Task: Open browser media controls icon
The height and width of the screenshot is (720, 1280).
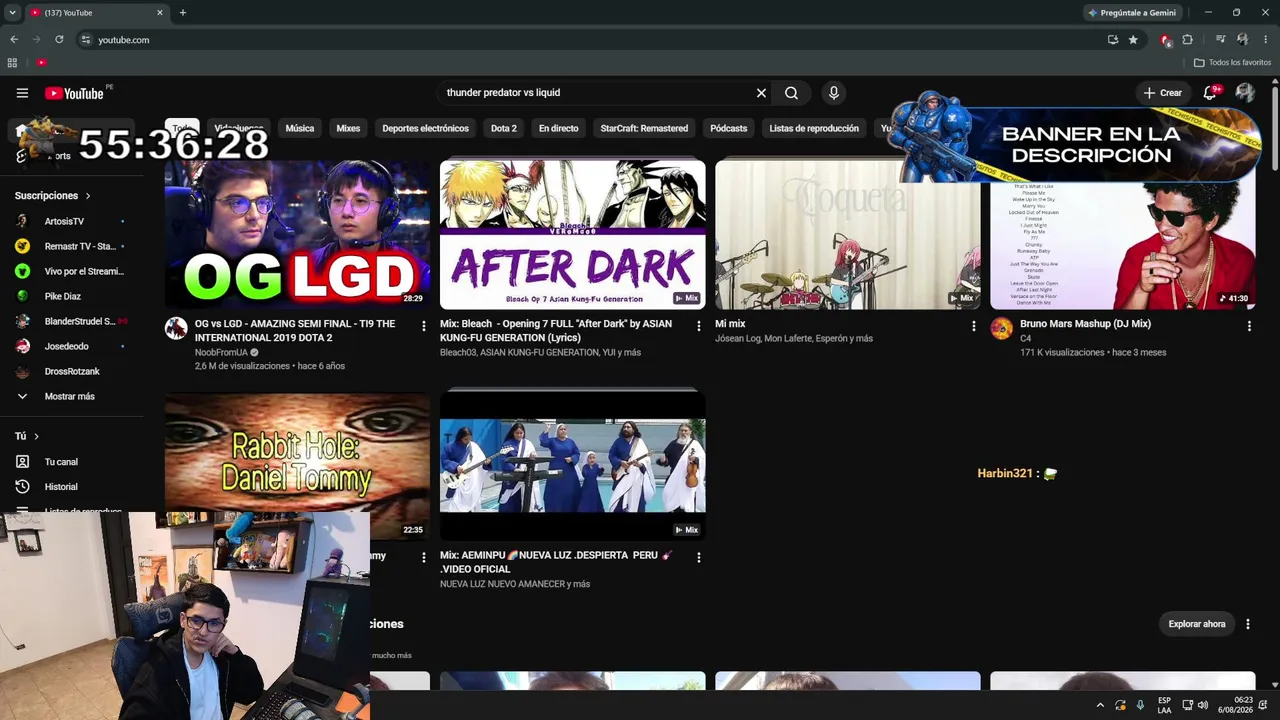Action: pos(1221,40)
